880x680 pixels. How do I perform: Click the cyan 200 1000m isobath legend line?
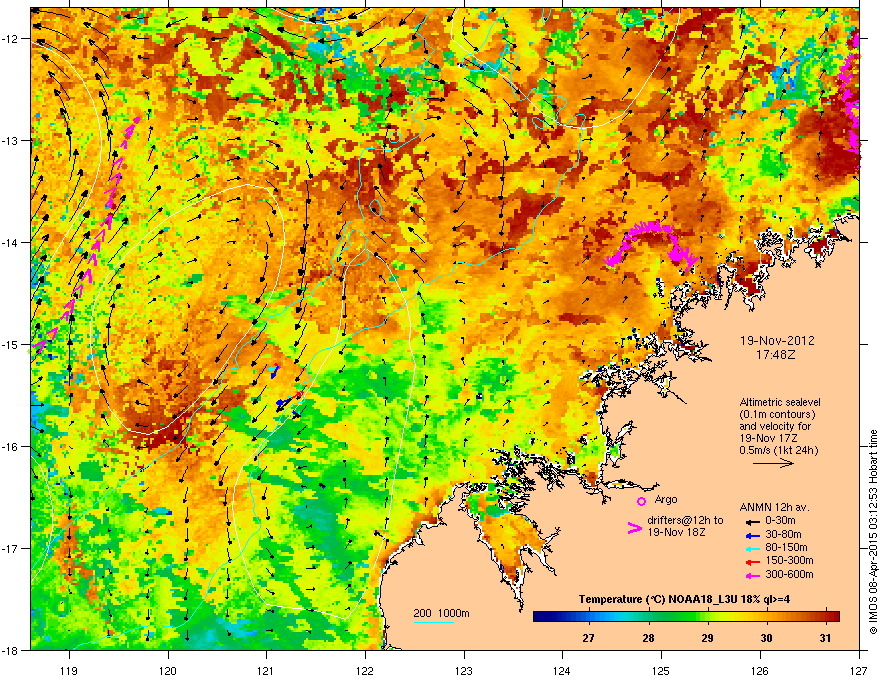point(434,622)
